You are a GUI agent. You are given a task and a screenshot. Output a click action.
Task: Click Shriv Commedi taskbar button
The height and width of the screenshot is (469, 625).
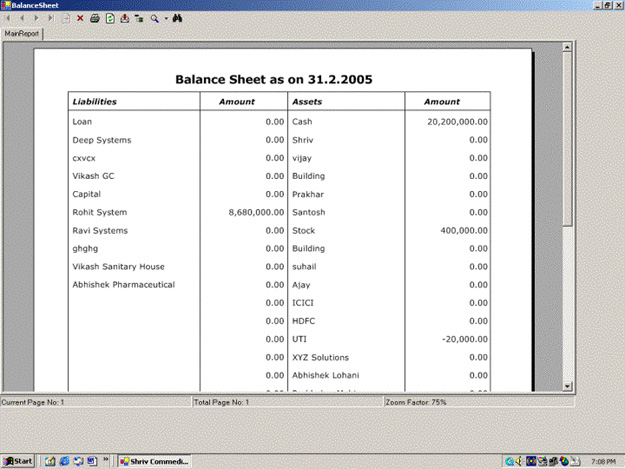[153, 461]
